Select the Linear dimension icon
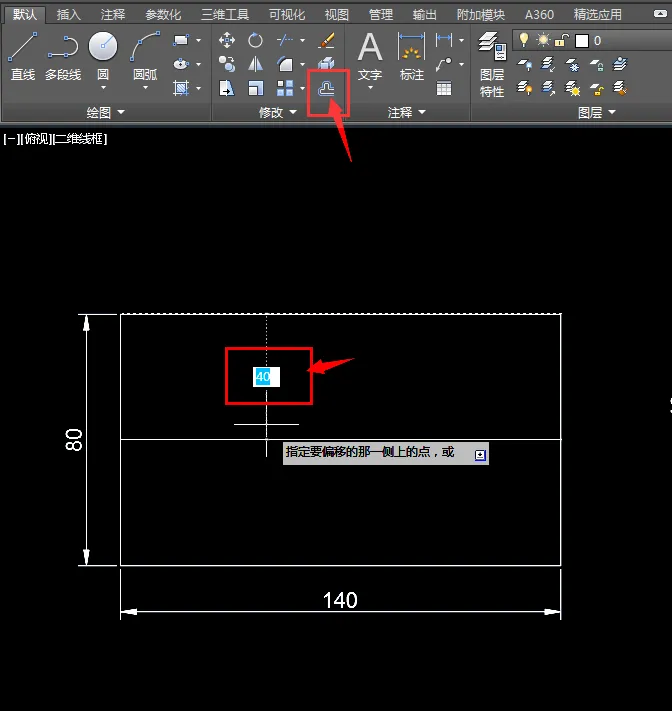 tap(443, 40)
